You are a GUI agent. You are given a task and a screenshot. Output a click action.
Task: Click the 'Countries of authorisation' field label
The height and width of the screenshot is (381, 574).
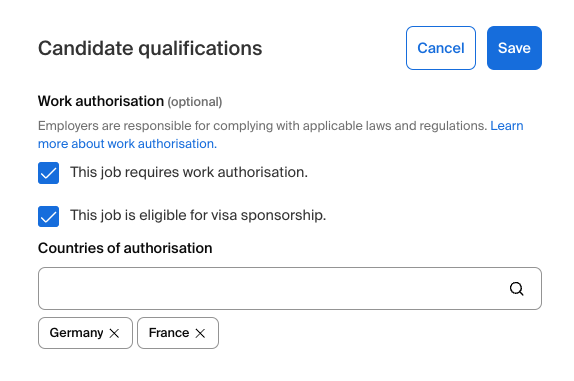point(125,248)
